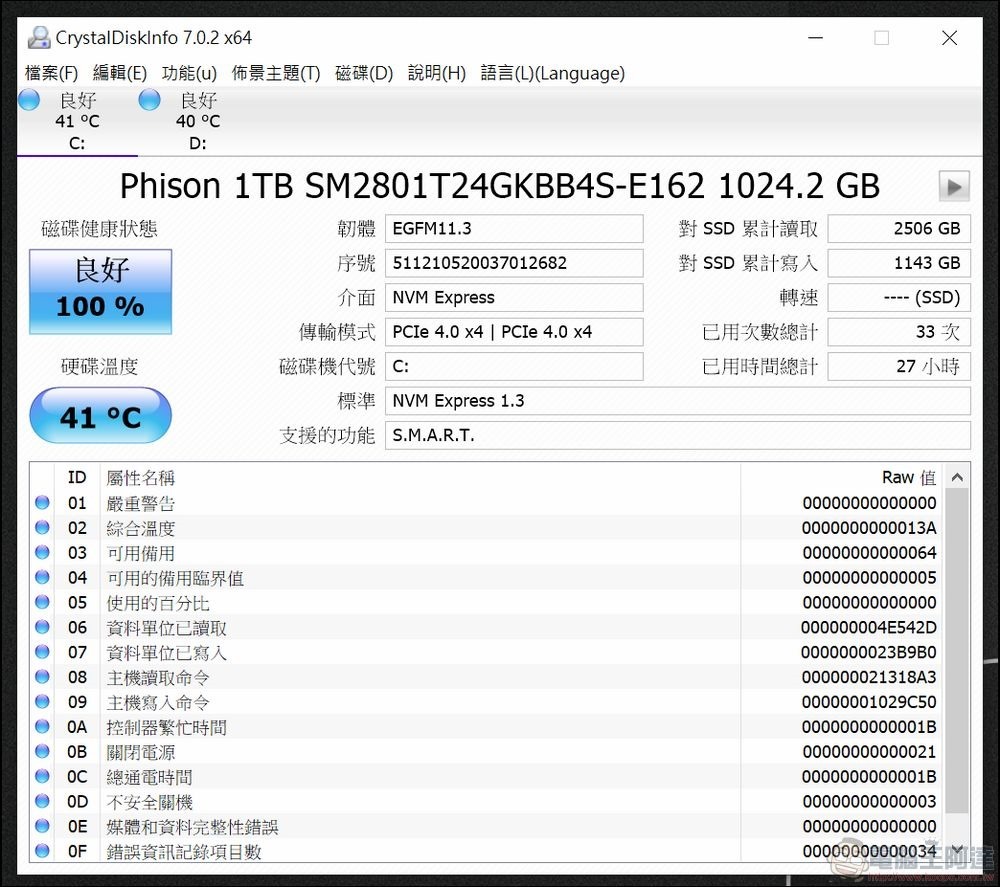Select the 綜合溫度 attribute name
Image resolution: width=1000 pixels, height=887 pixels.
(x=140, y=529)
